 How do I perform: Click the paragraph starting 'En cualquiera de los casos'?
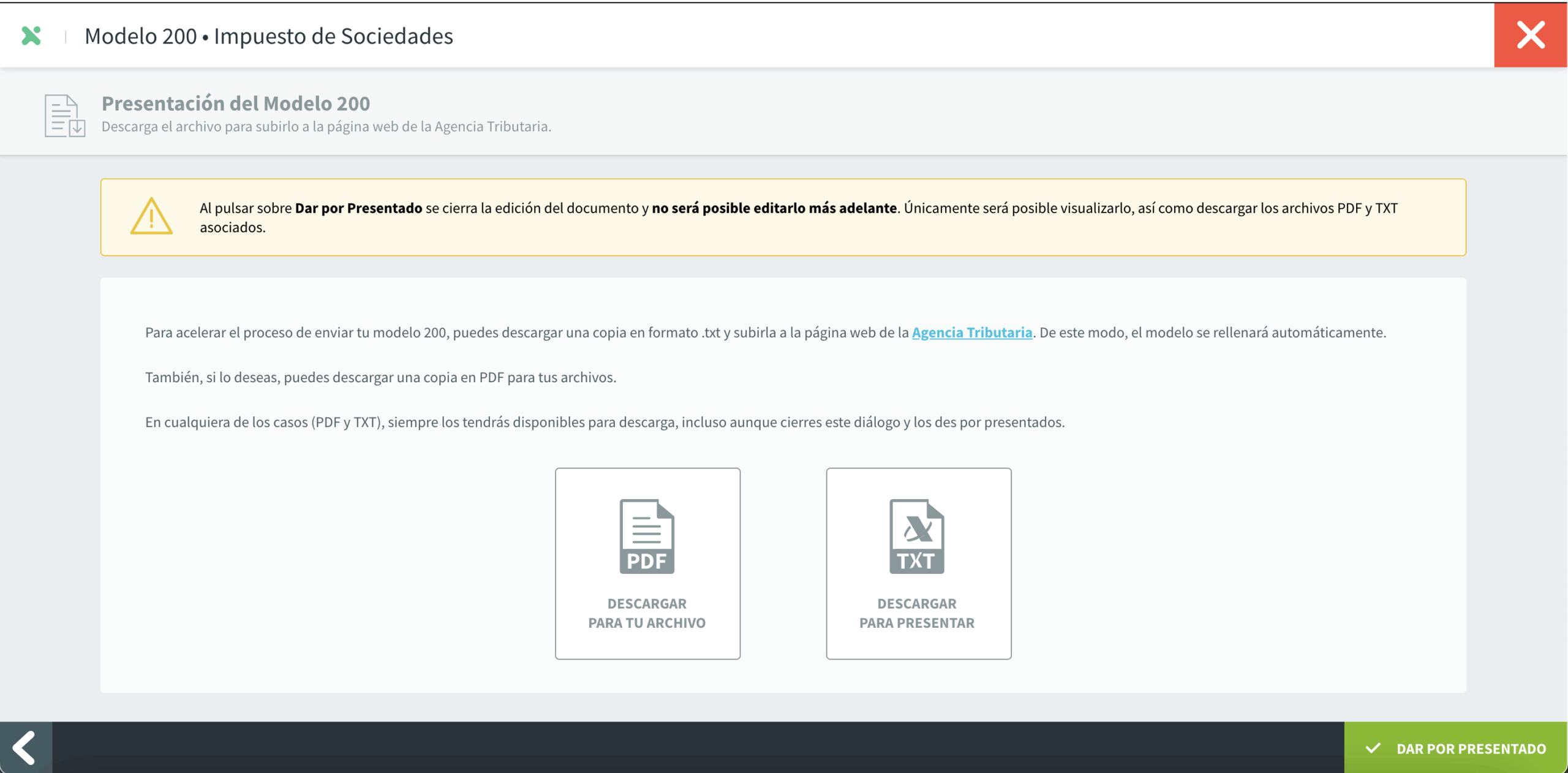pyautogui.click(x=605, y=422)
